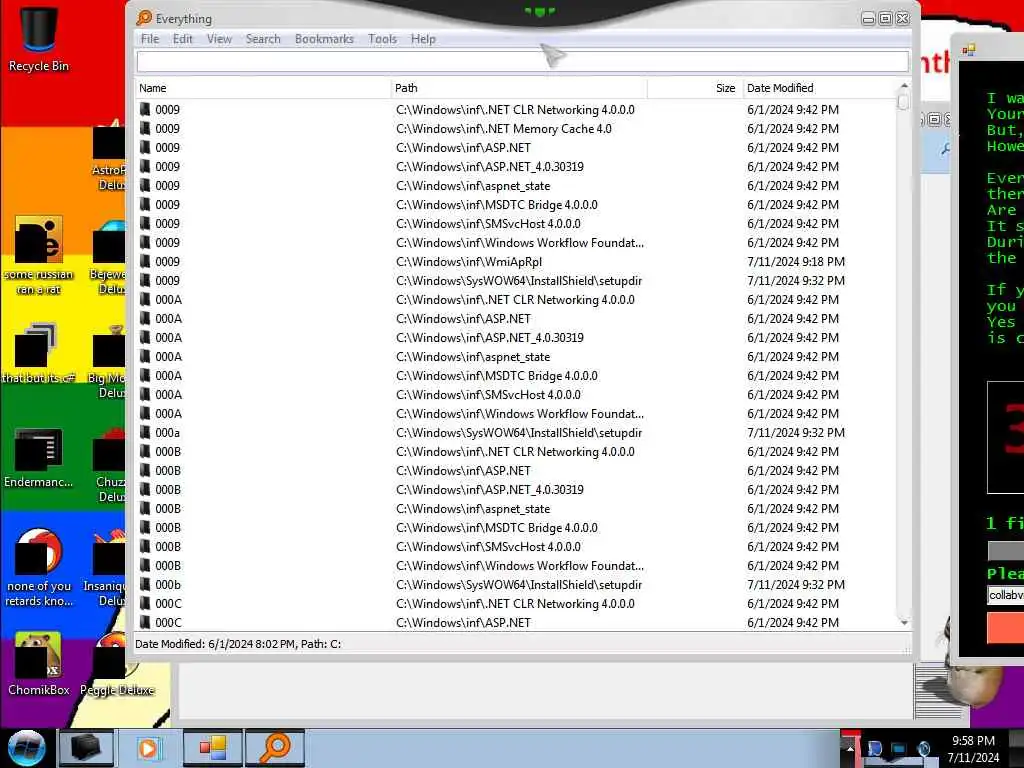The image size is (1024, 768).
Task: Open the Help menu
Action: pyautogui.click(x=423, y=39)
